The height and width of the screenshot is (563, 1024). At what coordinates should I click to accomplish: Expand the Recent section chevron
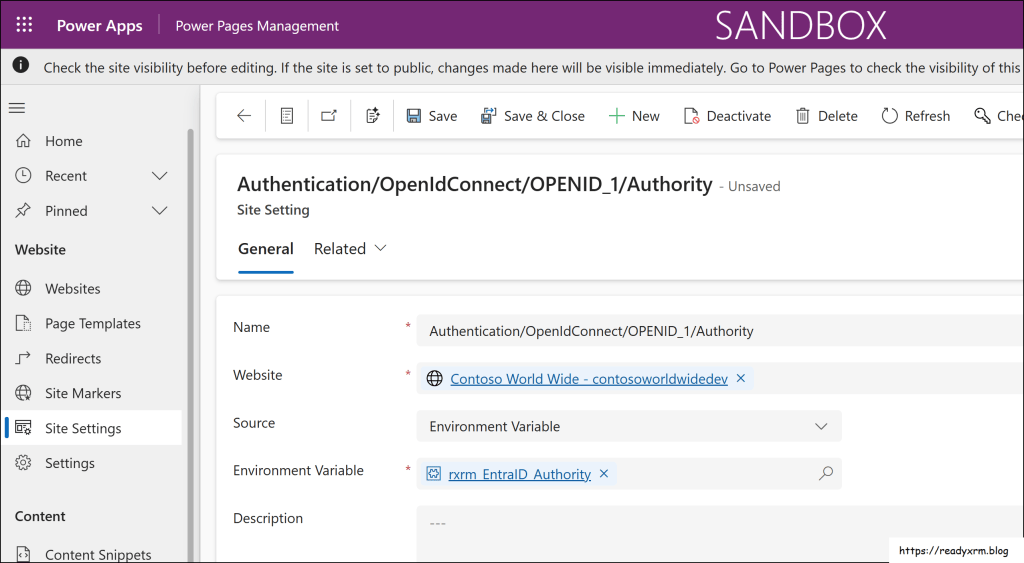pos(159,176)
